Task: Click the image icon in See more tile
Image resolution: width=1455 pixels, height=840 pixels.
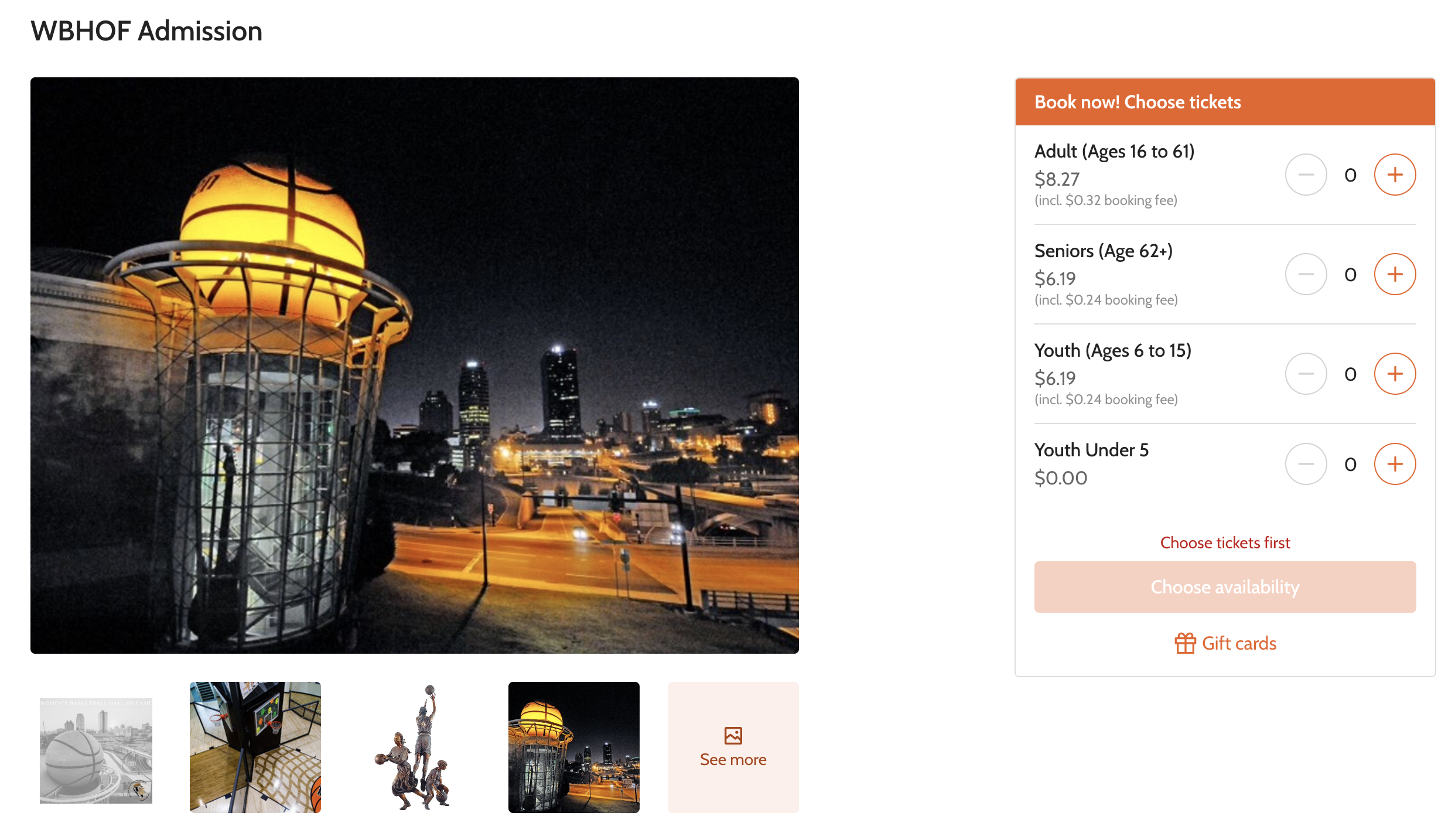Action: coord(733,735)
